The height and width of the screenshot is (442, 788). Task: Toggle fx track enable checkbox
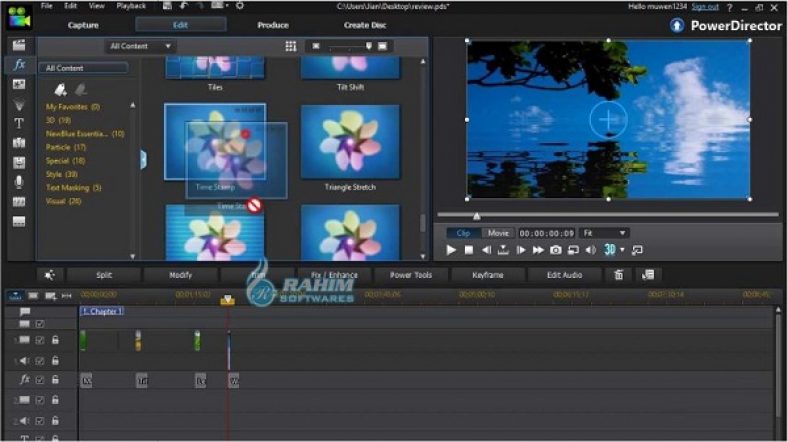(40, 380)
